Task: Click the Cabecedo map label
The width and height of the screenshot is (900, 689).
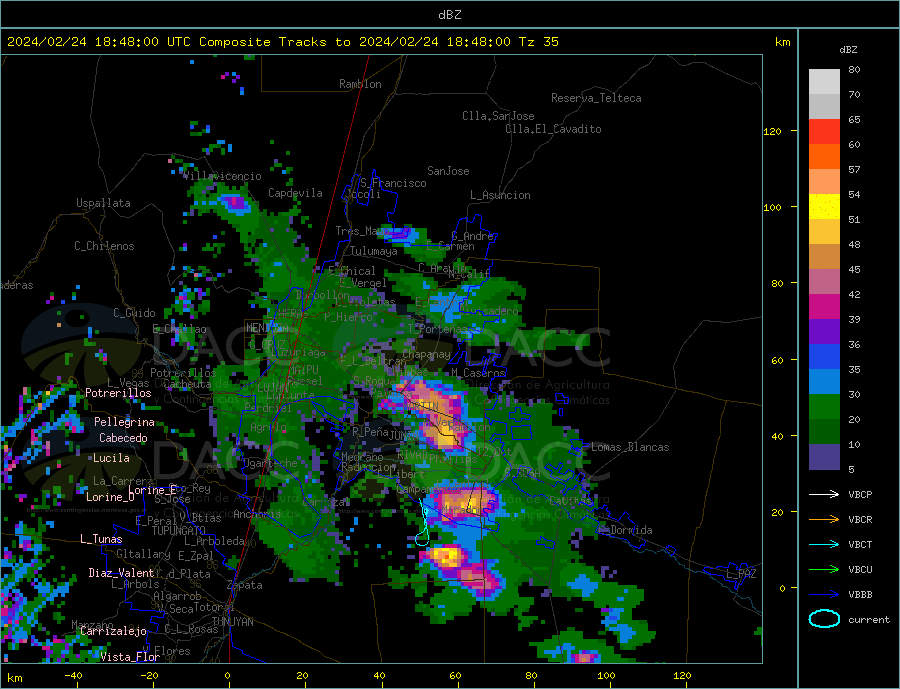Action: coord(123,438)
